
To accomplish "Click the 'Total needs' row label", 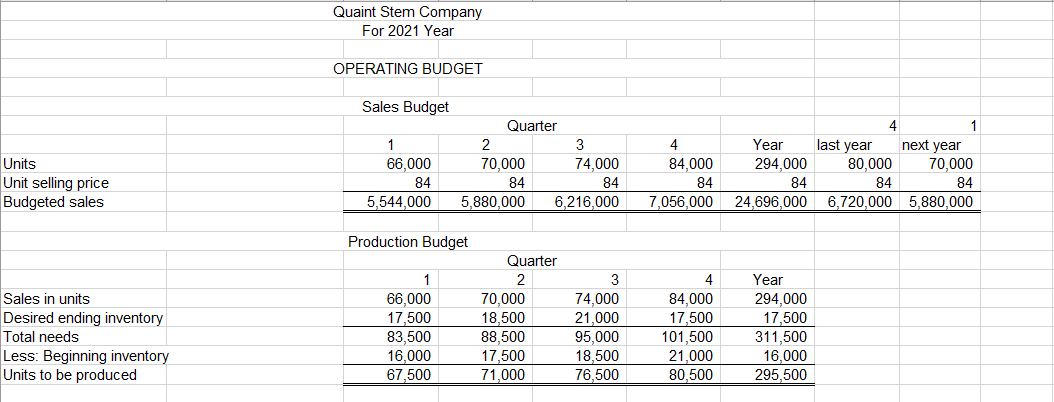I will [x=41, y=337].
